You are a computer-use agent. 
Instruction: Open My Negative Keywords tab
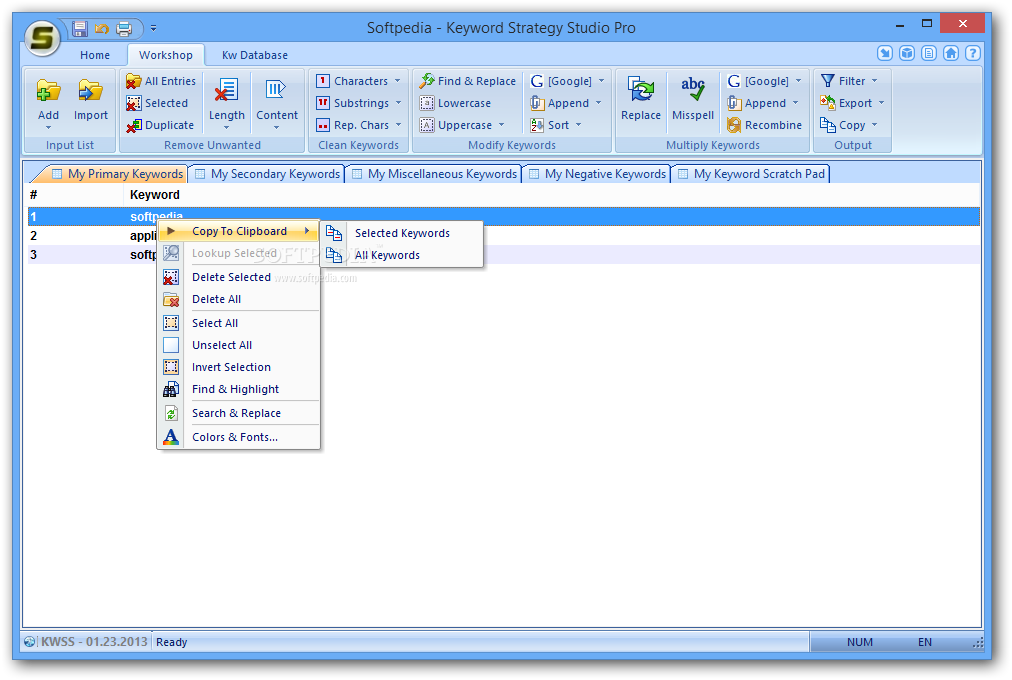tap(598, 174)
